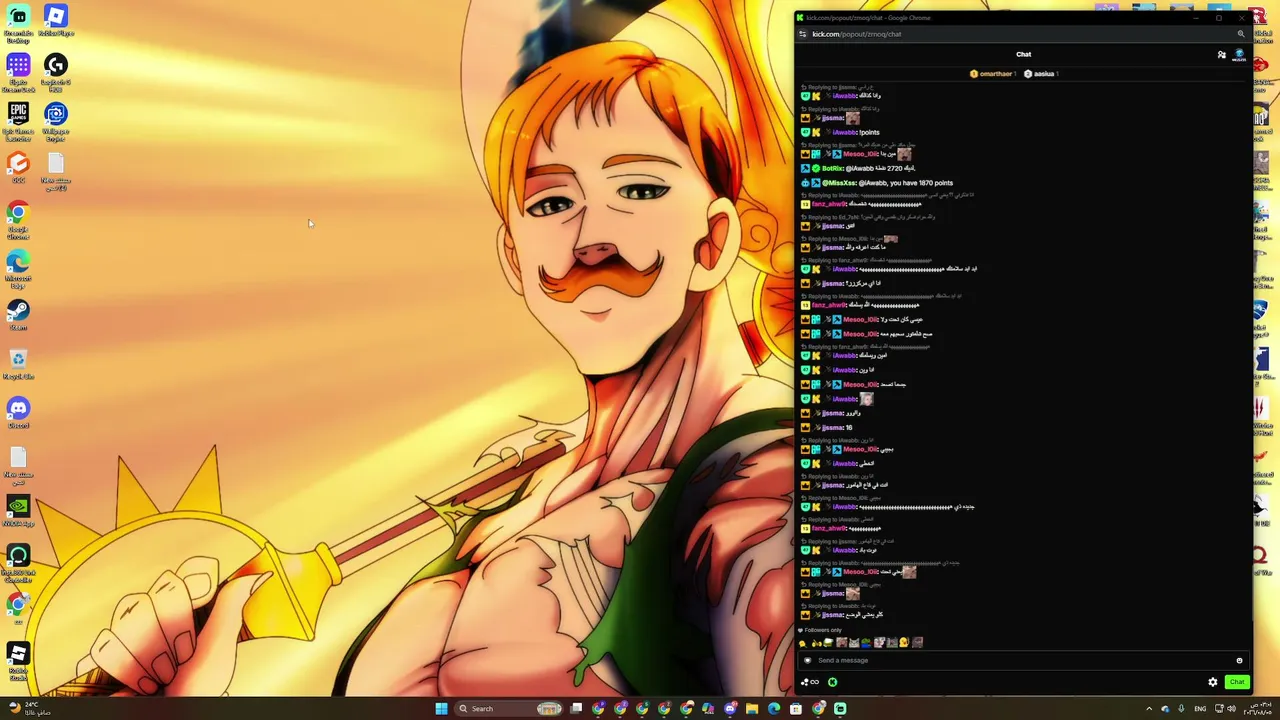
Task: Open Wallpaper Engine desktop shortcut
Action: pyautogui.click(x=56, y=122)
